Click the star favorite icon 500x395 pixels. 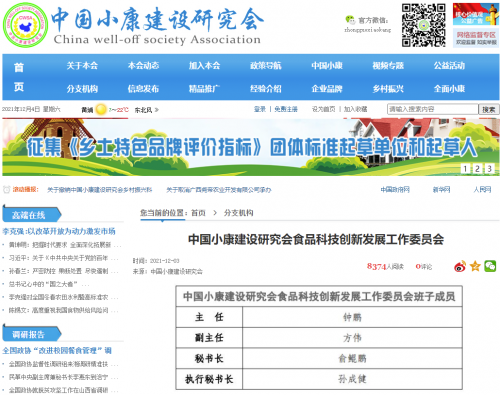[475, 266]
